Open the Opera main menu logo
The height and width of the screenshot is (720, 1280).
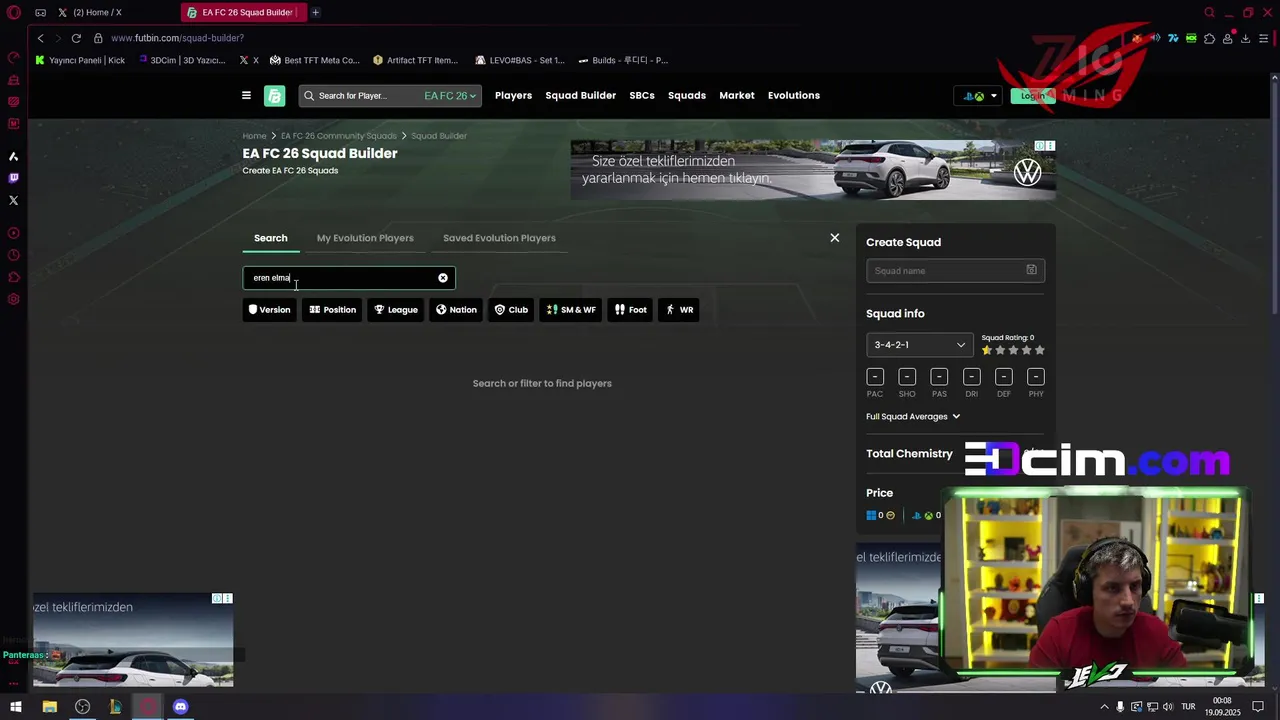pyautogui.click(x=14, y=12)
